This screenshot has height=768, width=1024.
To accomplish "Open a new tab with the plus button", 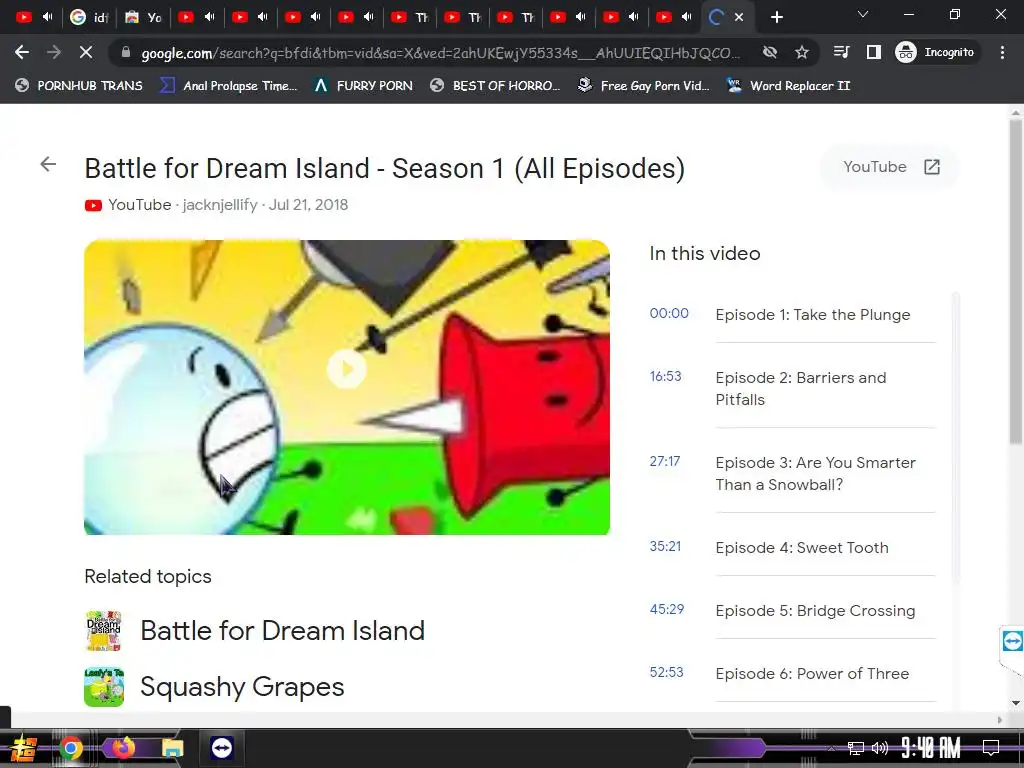I will click(x=776, y=17).
